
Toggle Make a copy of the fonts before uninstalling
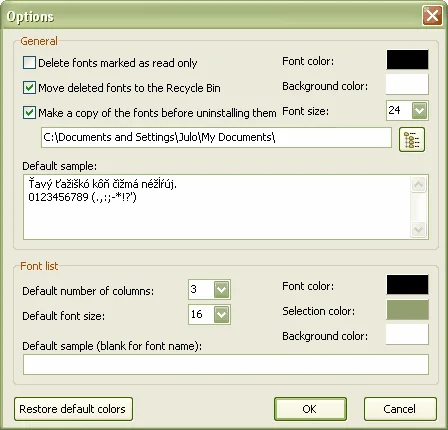(29, 113)
